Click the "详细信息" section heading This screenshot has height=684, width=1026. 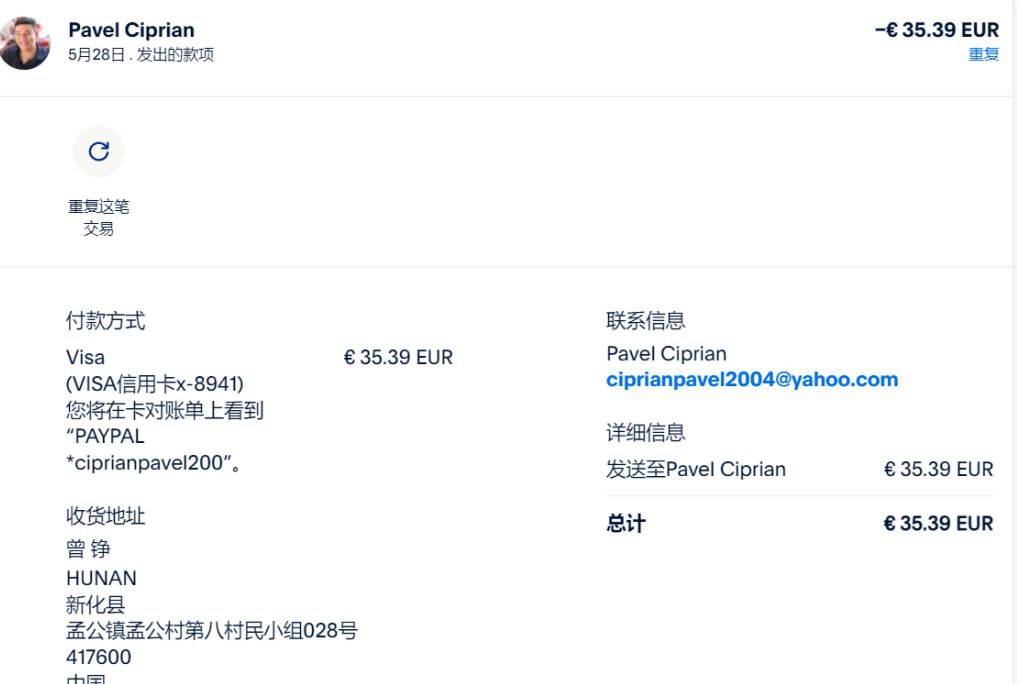coord(645,433)
